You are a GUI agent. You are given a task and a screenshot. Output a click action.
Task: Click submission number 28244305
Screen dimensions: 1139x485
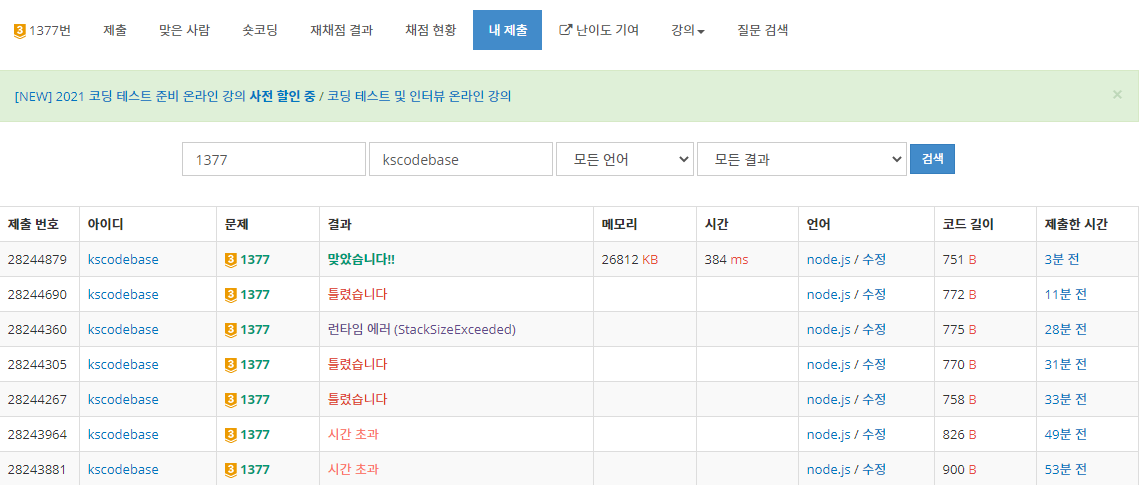(37, 364)
